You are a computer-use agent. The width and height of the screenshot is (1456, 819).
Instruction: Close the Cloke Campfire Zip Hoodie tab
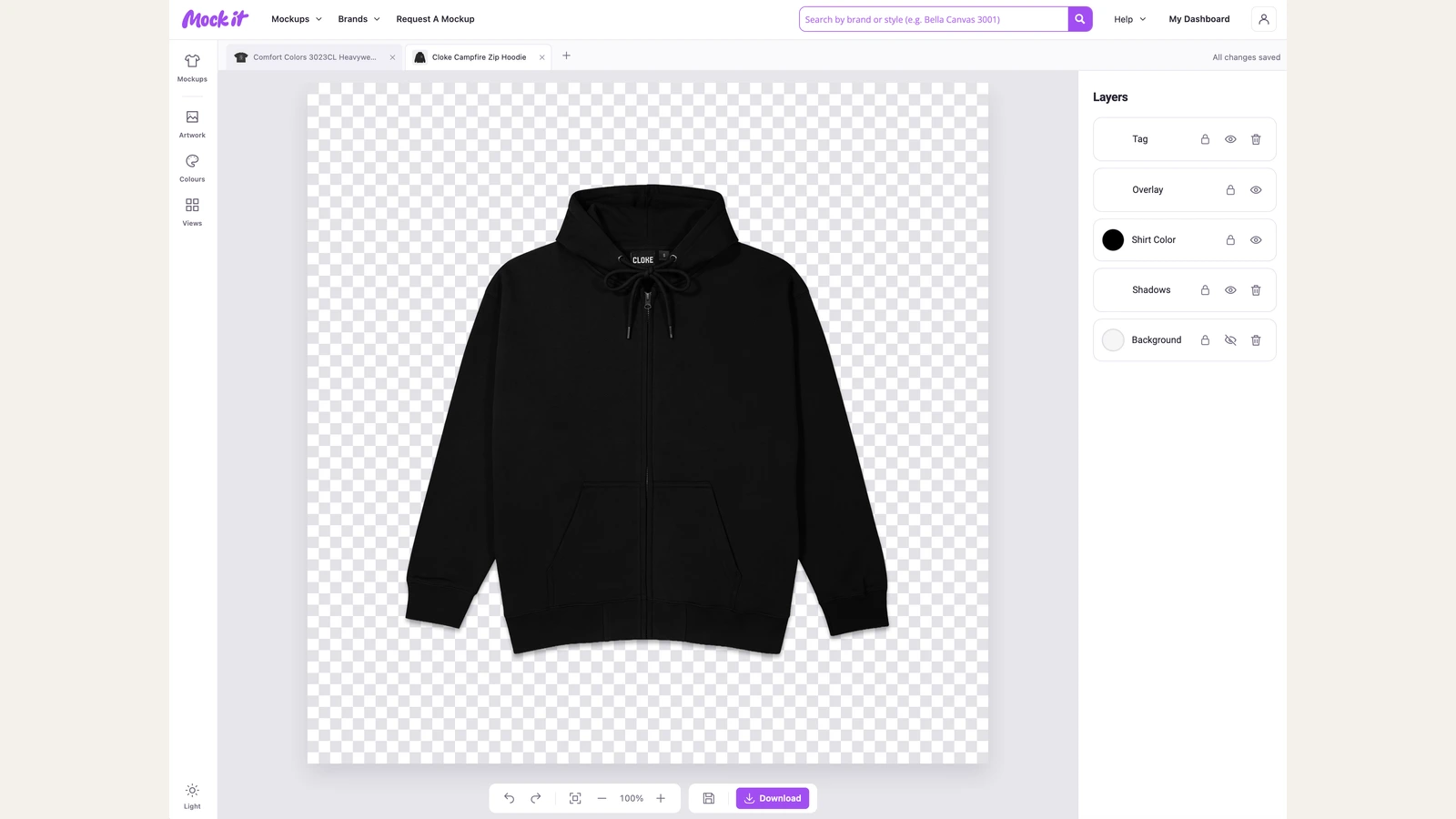tap(541, 57)
